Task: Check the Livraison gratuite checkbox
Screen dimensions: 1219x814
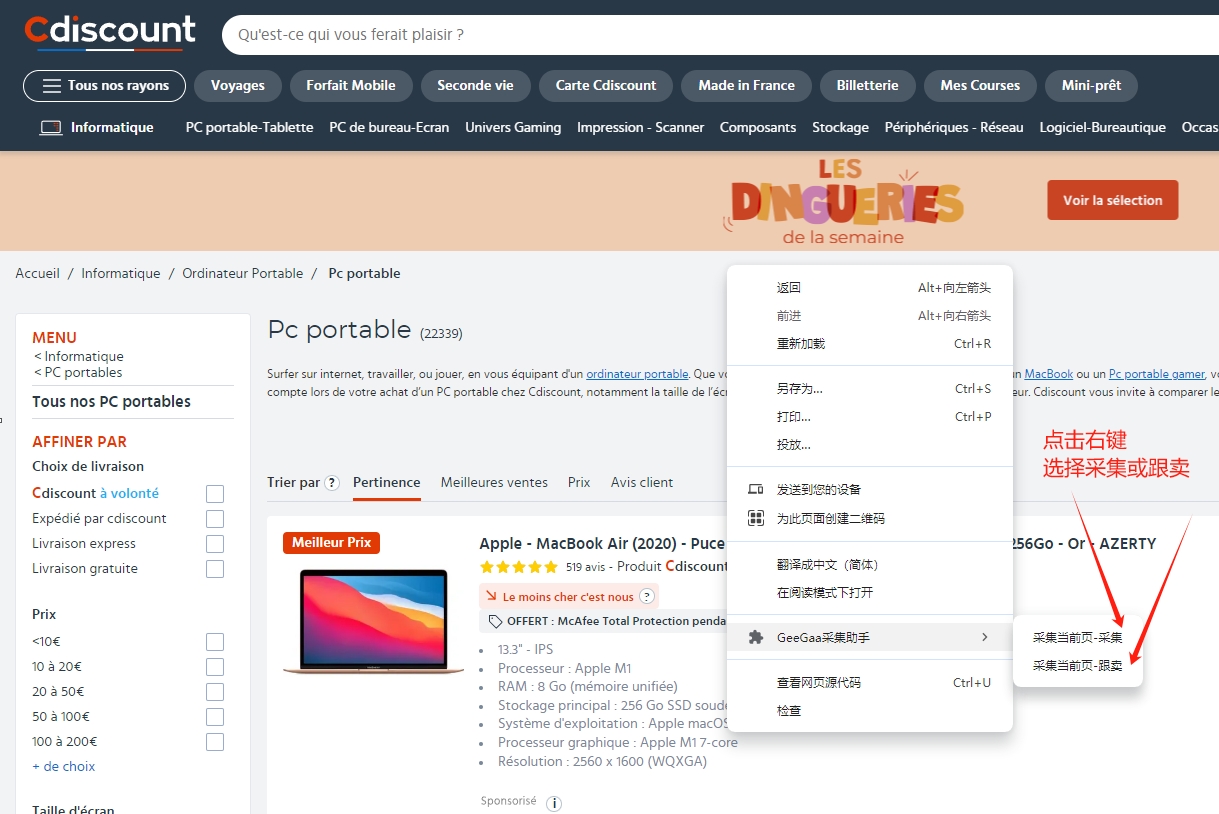Action: (x=215, y=569)
